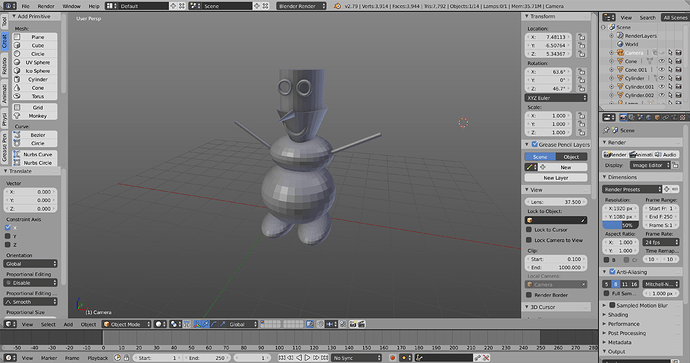Open the Render properties tab icon
Screen dimensions: 690x363
point(623,117)
